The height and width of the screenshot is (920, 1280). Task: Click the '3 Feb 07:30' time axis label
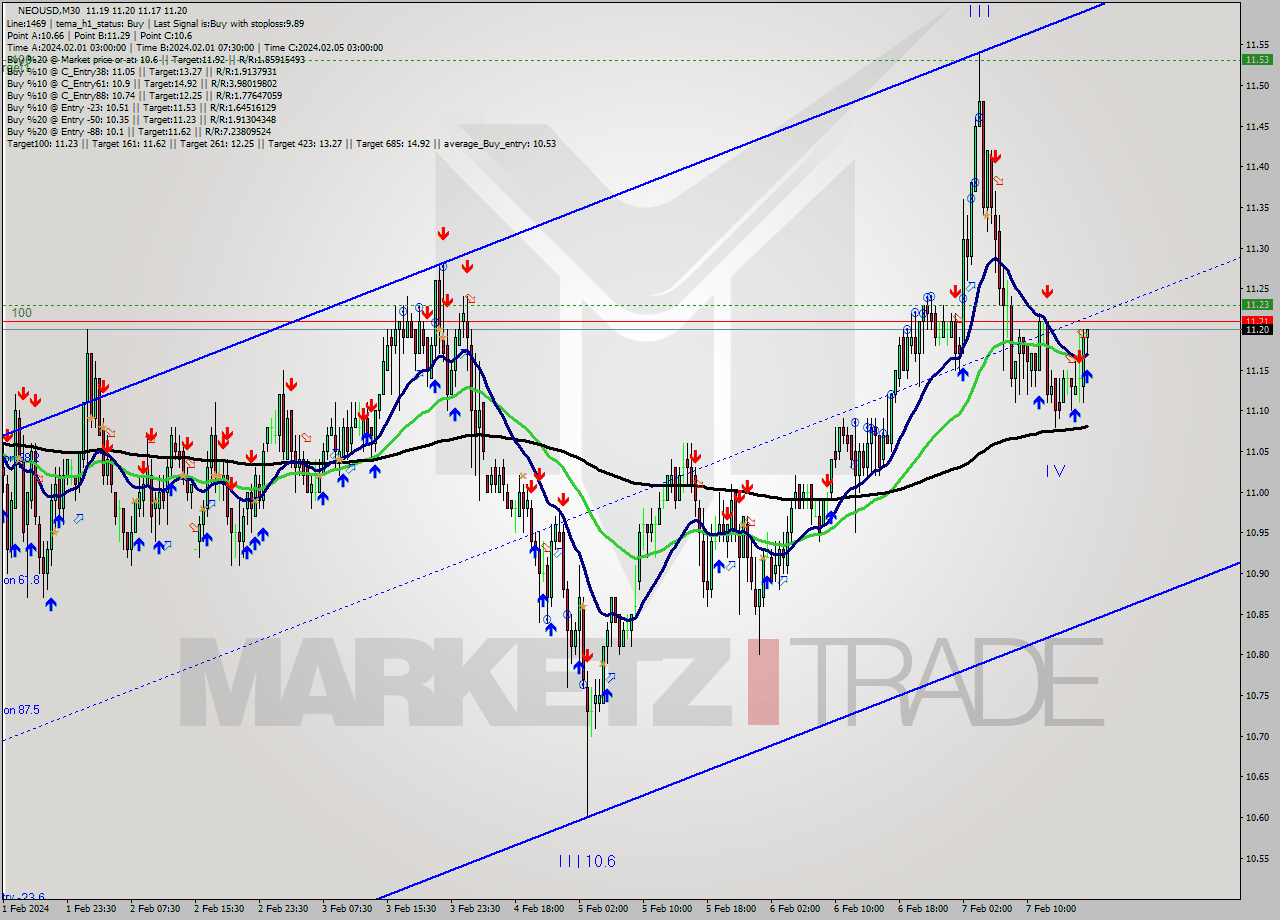347,909
